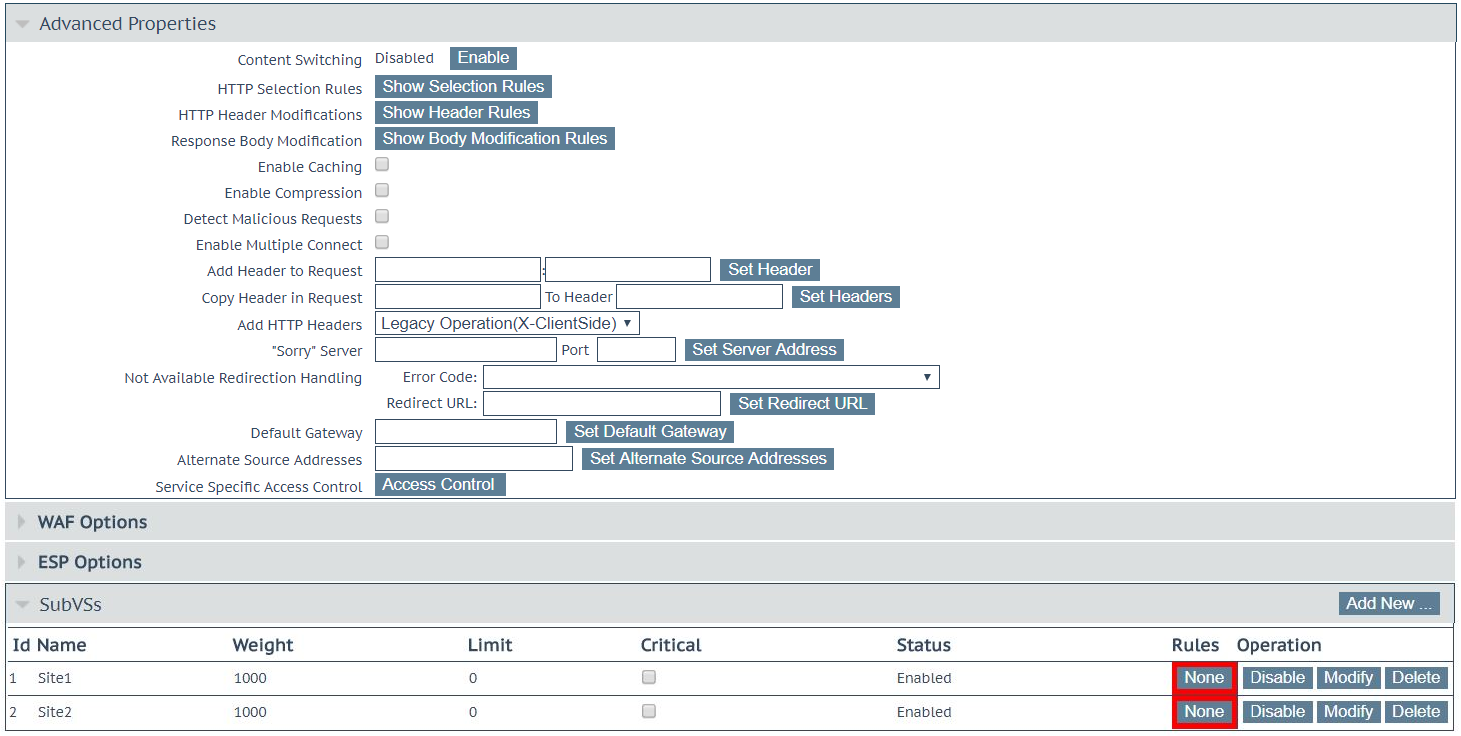Expand the ESP Options section
Image resolution: width=1461 pixels, height=736 pixels.
point(730,562)
